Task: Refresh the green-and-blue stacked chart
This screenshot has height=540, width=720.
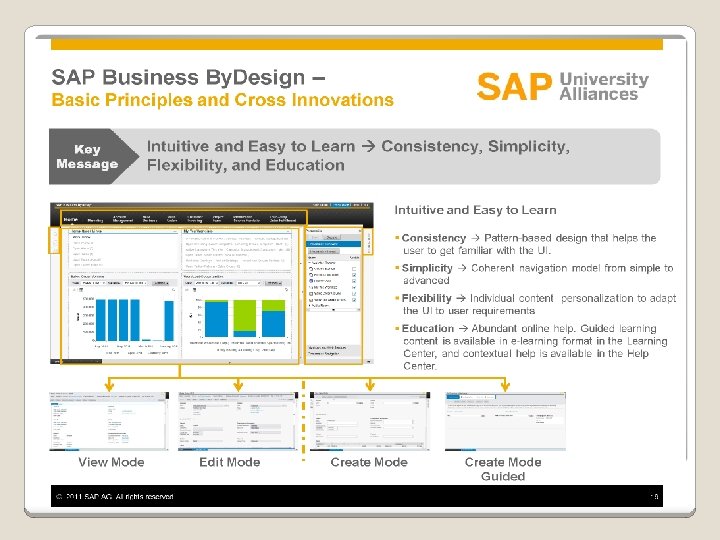Action: click(287, 290)
